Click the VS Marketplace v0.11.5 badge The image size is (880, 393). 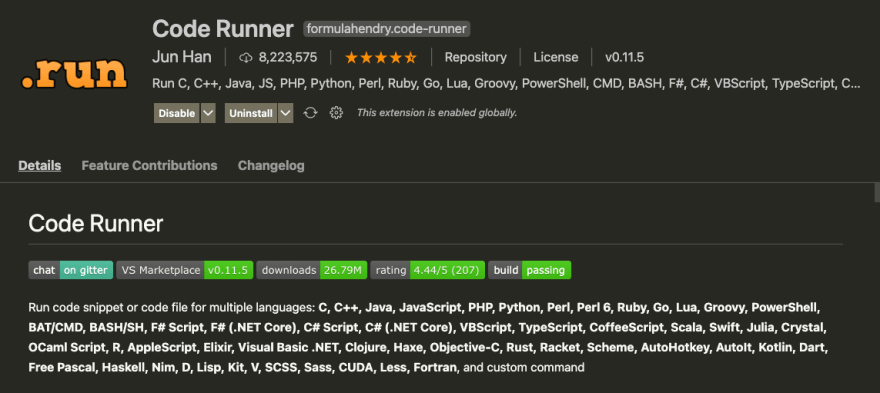(x=185, y=270)
